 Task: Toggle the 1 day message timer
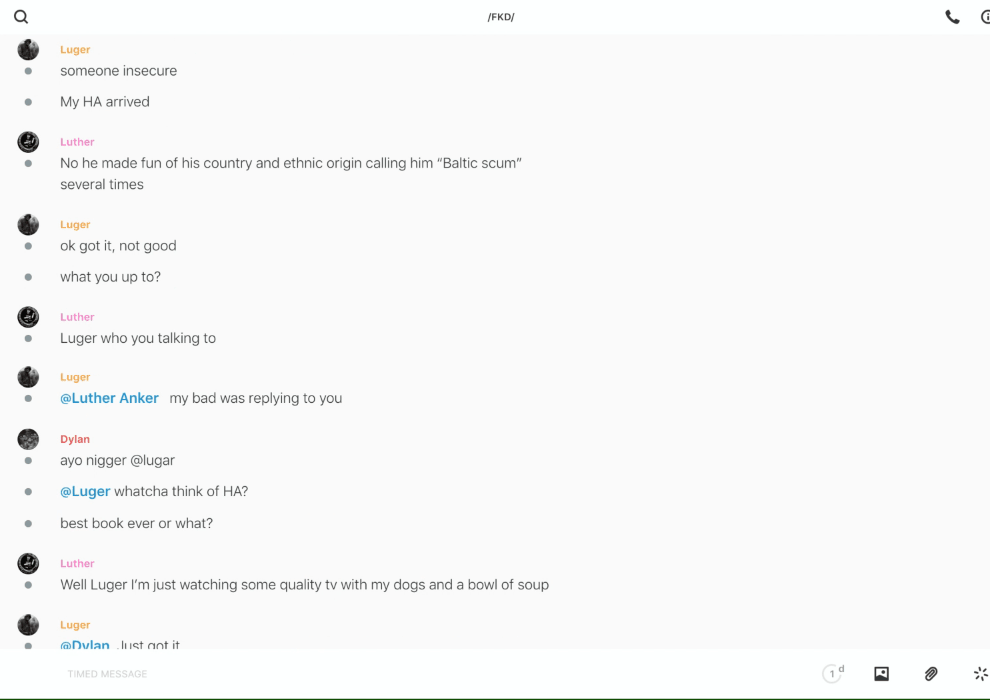833,674
